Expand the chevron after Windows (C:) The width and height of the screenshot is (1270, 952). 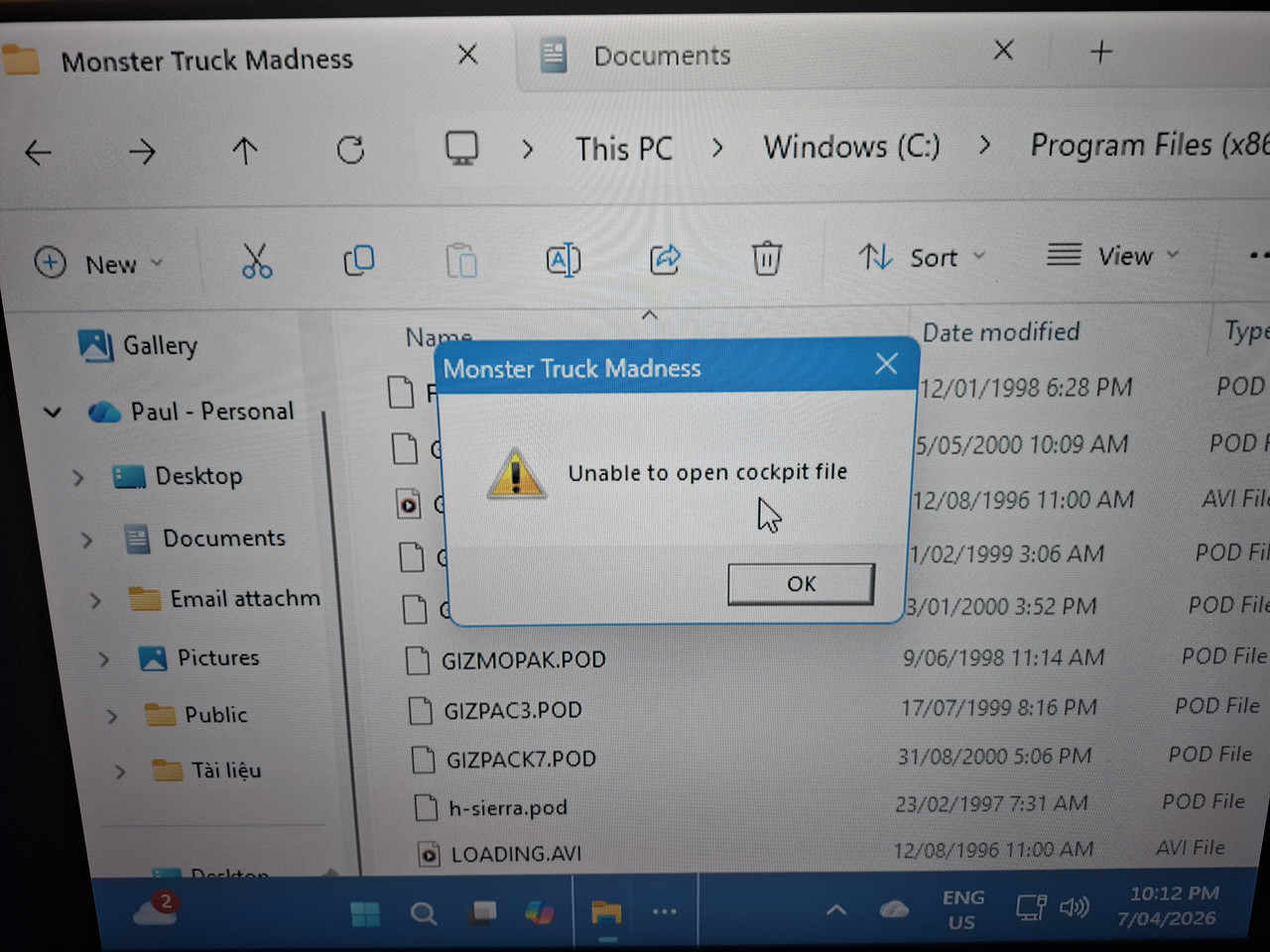[984, 145]
